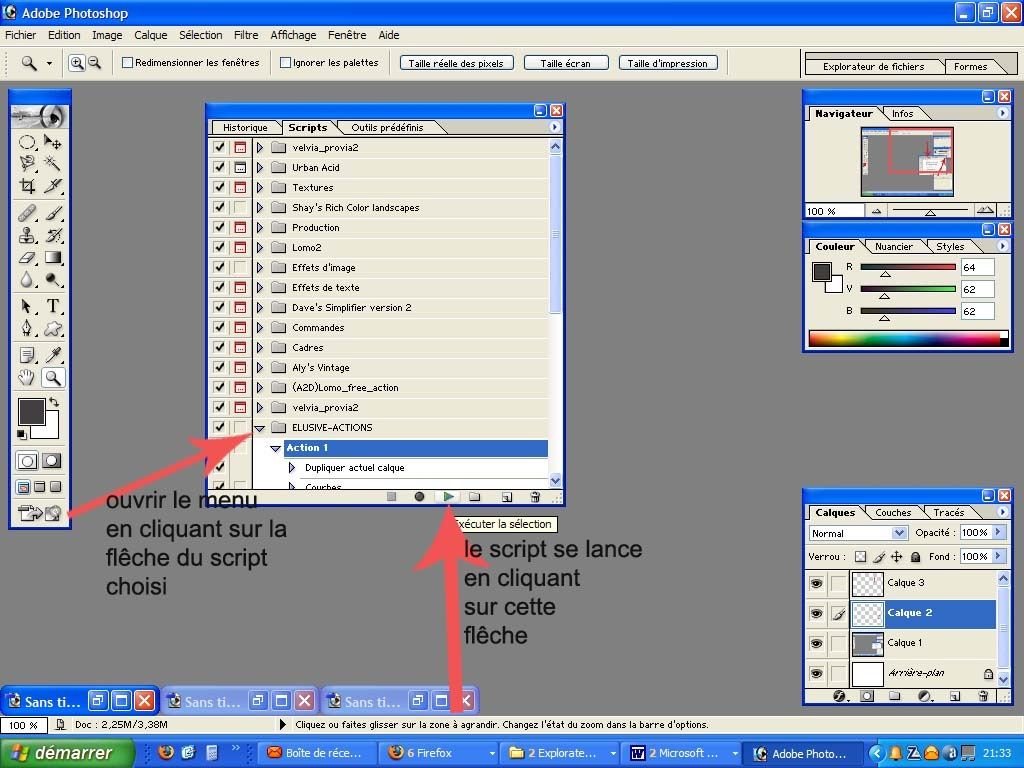Image resolution: width=1024 pixels, height=768 pixels.
Task: Expand the 'Dupliquer actuel calque' step
Action: (292, 468)
